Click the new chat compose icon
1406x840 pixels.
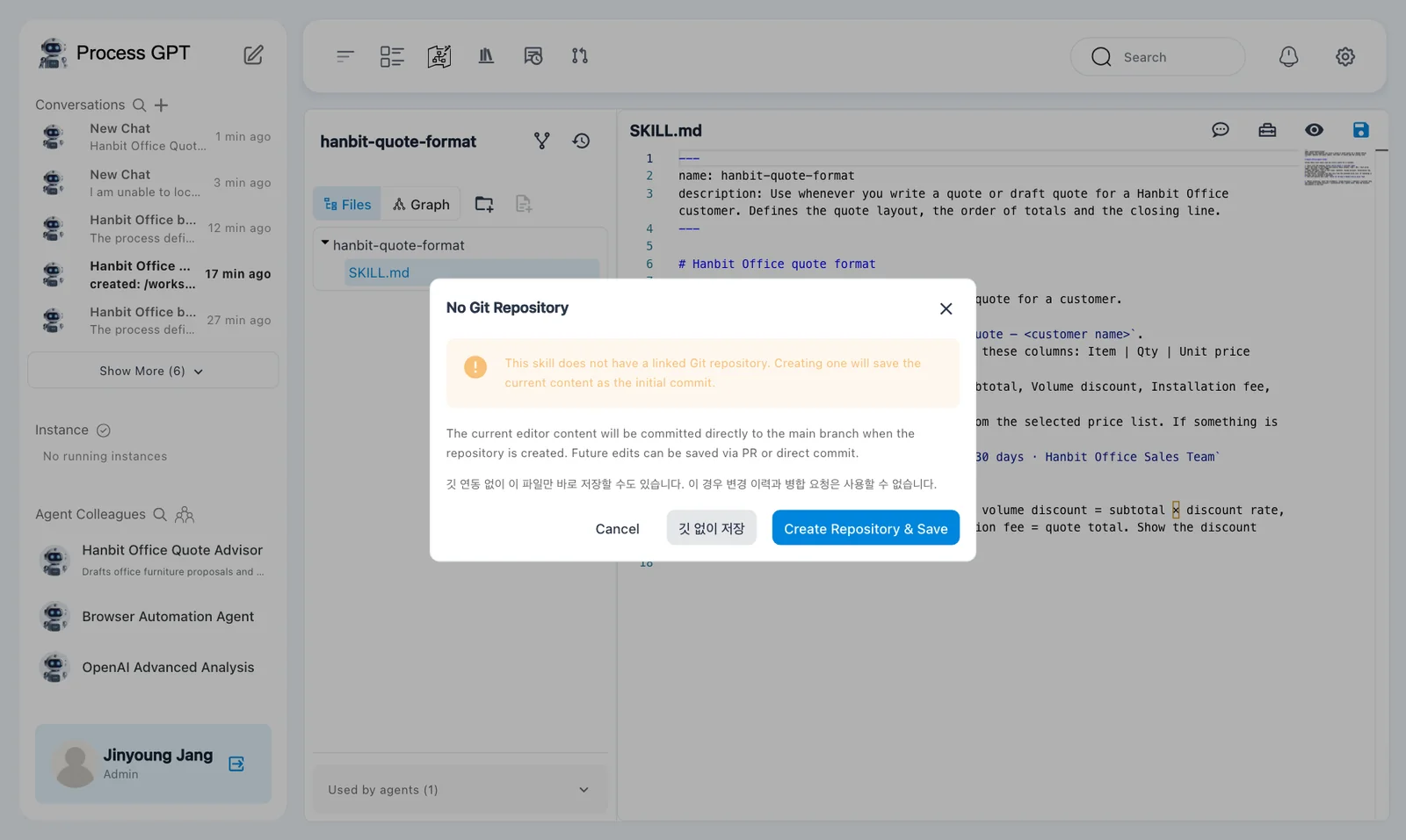pyautogui.click(x=253, y=54)
